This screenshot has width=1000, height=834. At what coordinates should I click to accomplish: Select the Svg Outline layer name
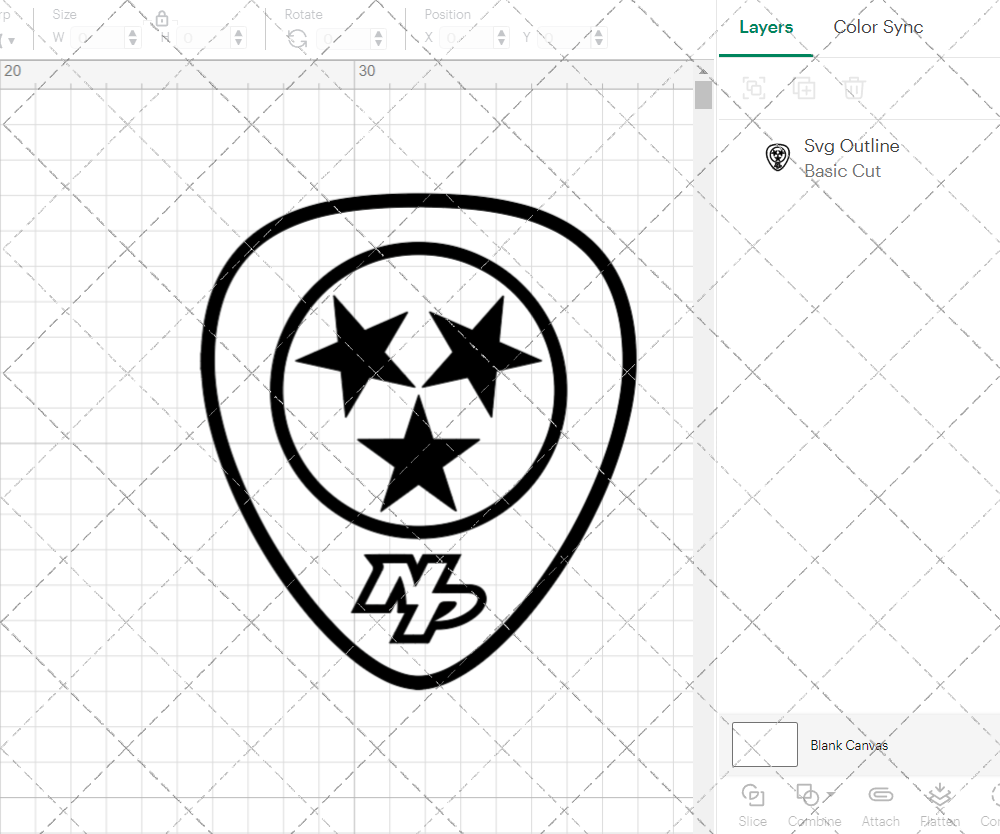851,146
